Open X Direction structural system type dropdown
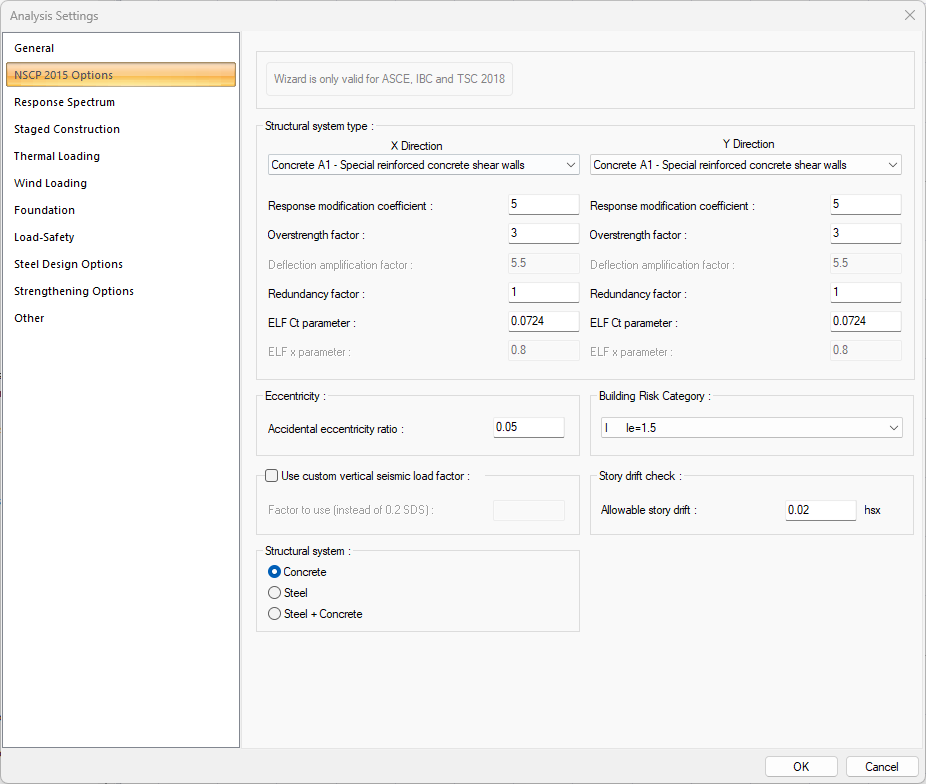The height and width of the screenshot is (784, 926). pos(424,165)
